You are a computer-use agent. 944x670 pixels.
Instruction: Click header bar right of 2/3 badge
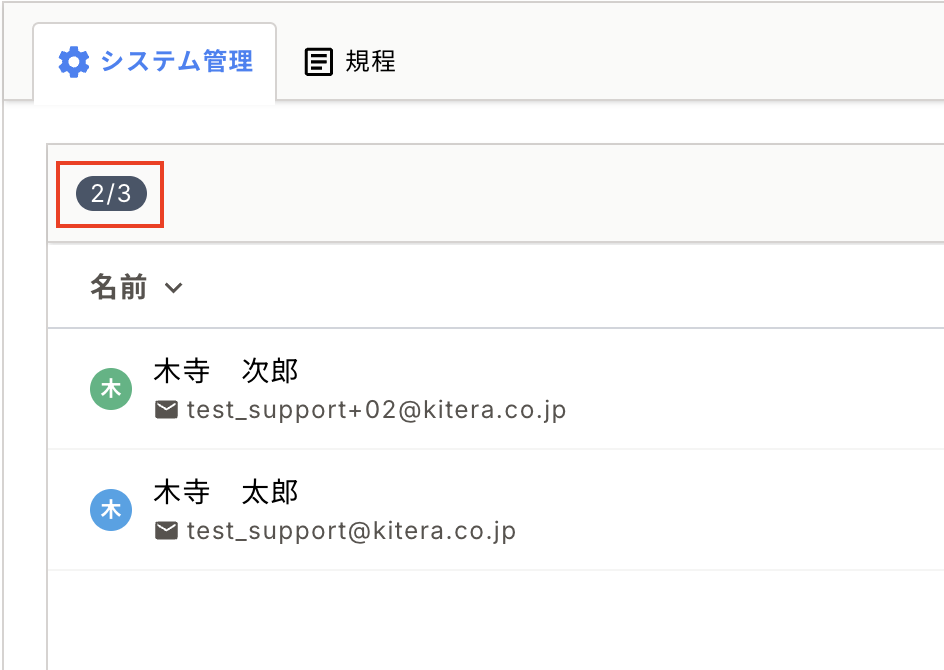(550, 193)
